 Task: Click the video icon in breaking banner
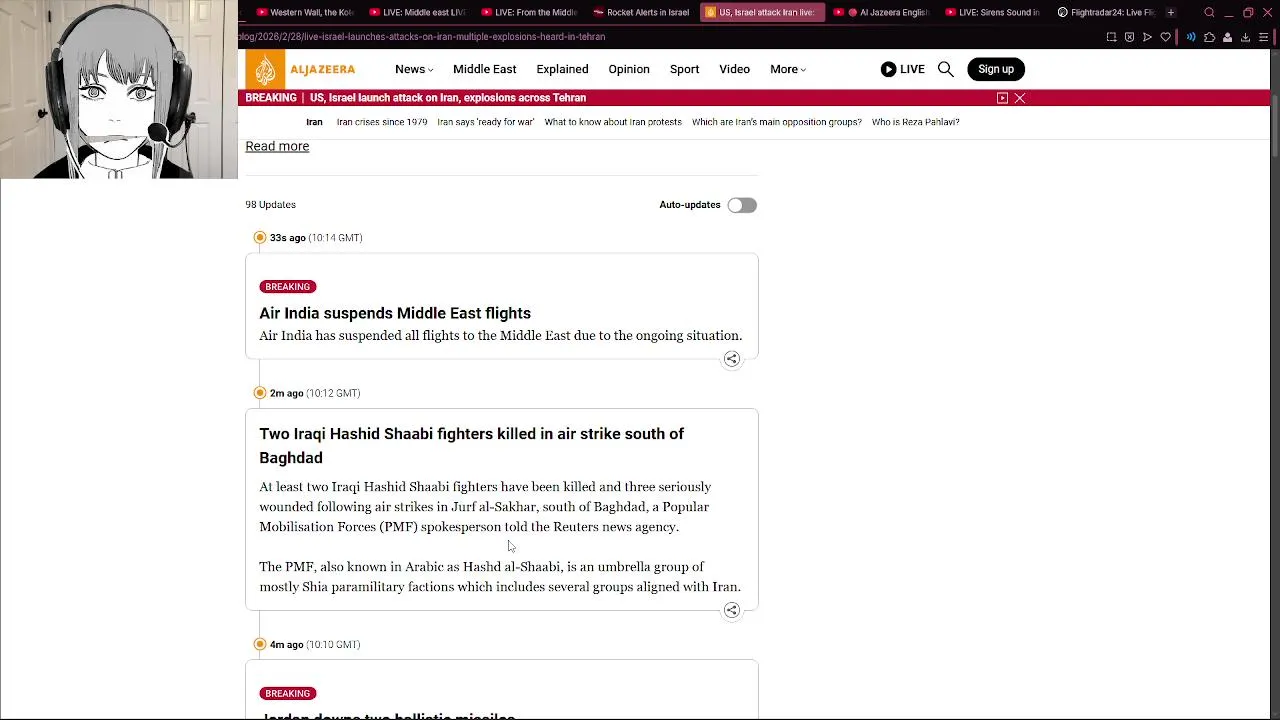pyautogui.click(x=1002, y=98)
